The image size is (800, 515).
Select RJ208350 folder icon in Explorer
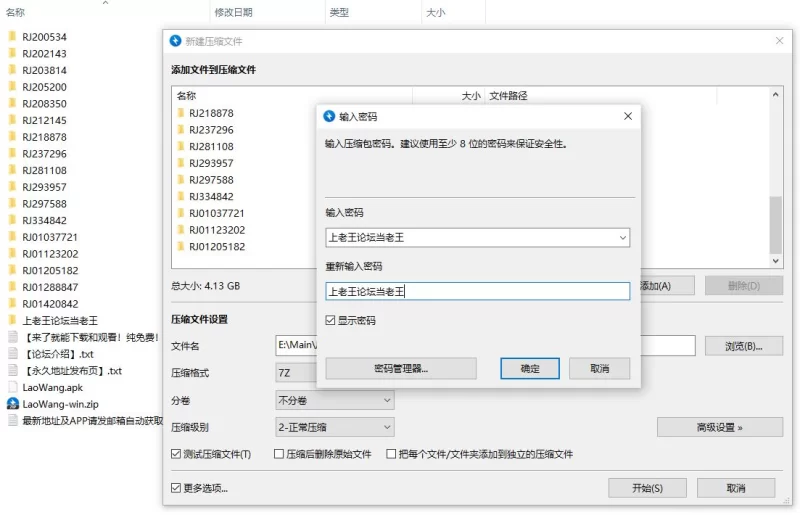coord(12,103)
